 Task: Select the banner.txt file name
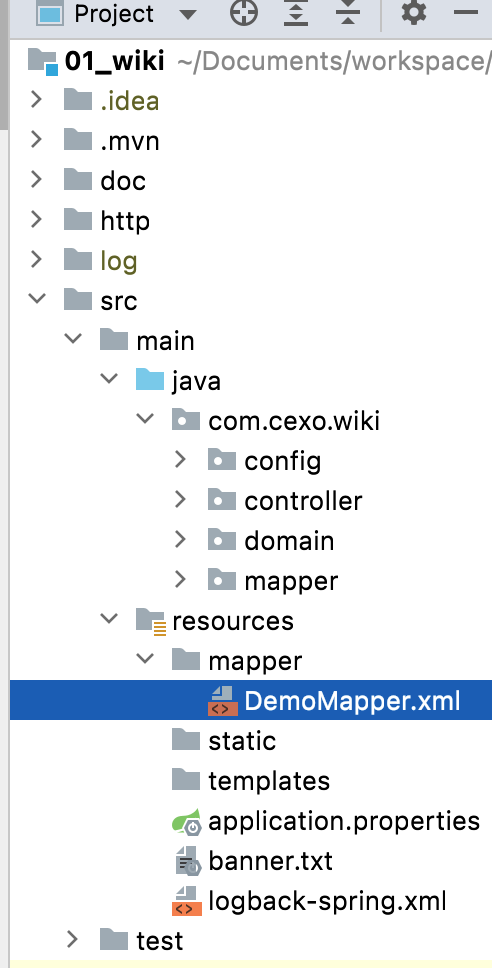click(270, 861)
